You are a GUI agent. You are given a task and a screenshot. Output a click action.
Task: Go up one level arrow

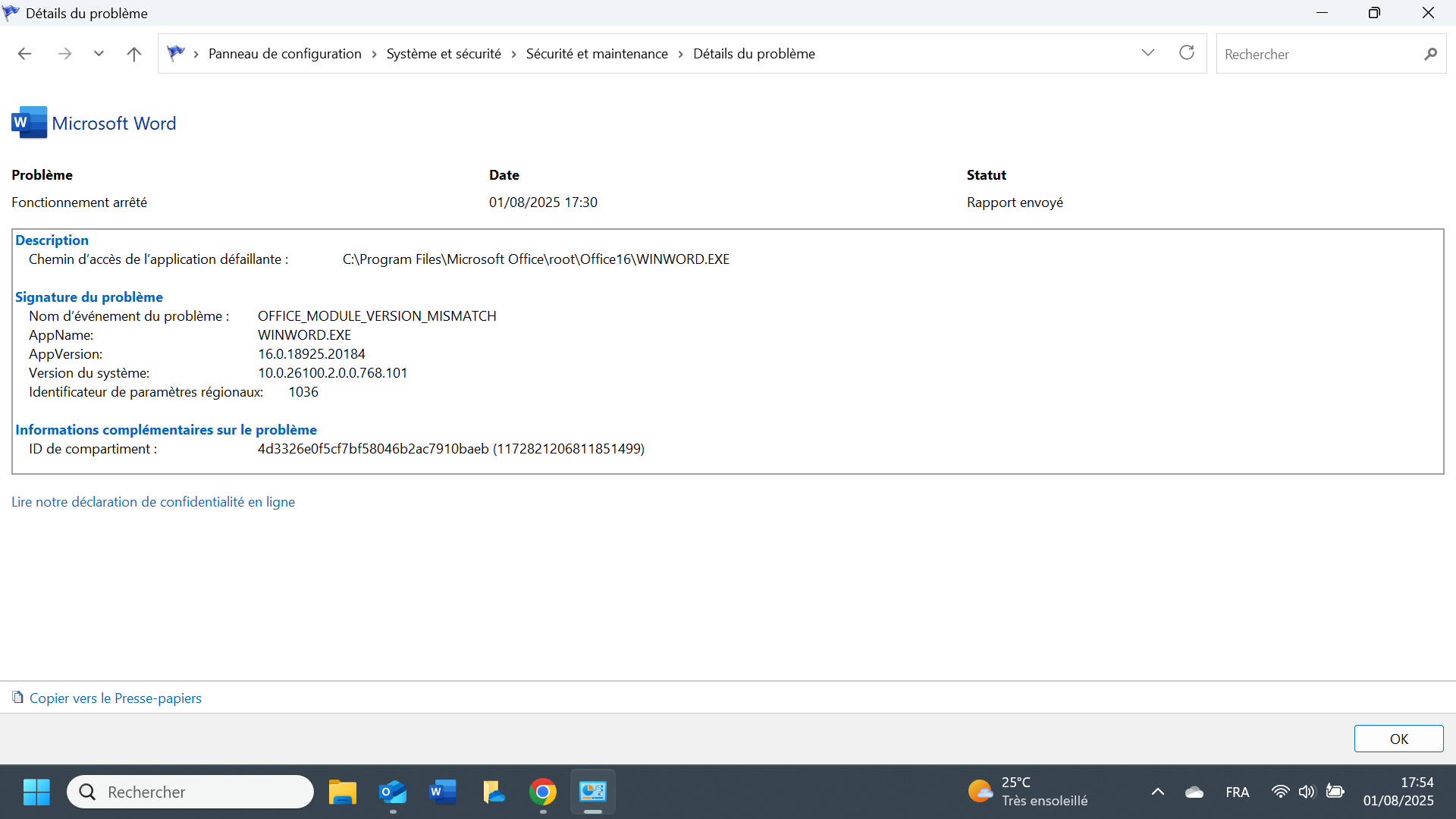click(x=134, y=54)
